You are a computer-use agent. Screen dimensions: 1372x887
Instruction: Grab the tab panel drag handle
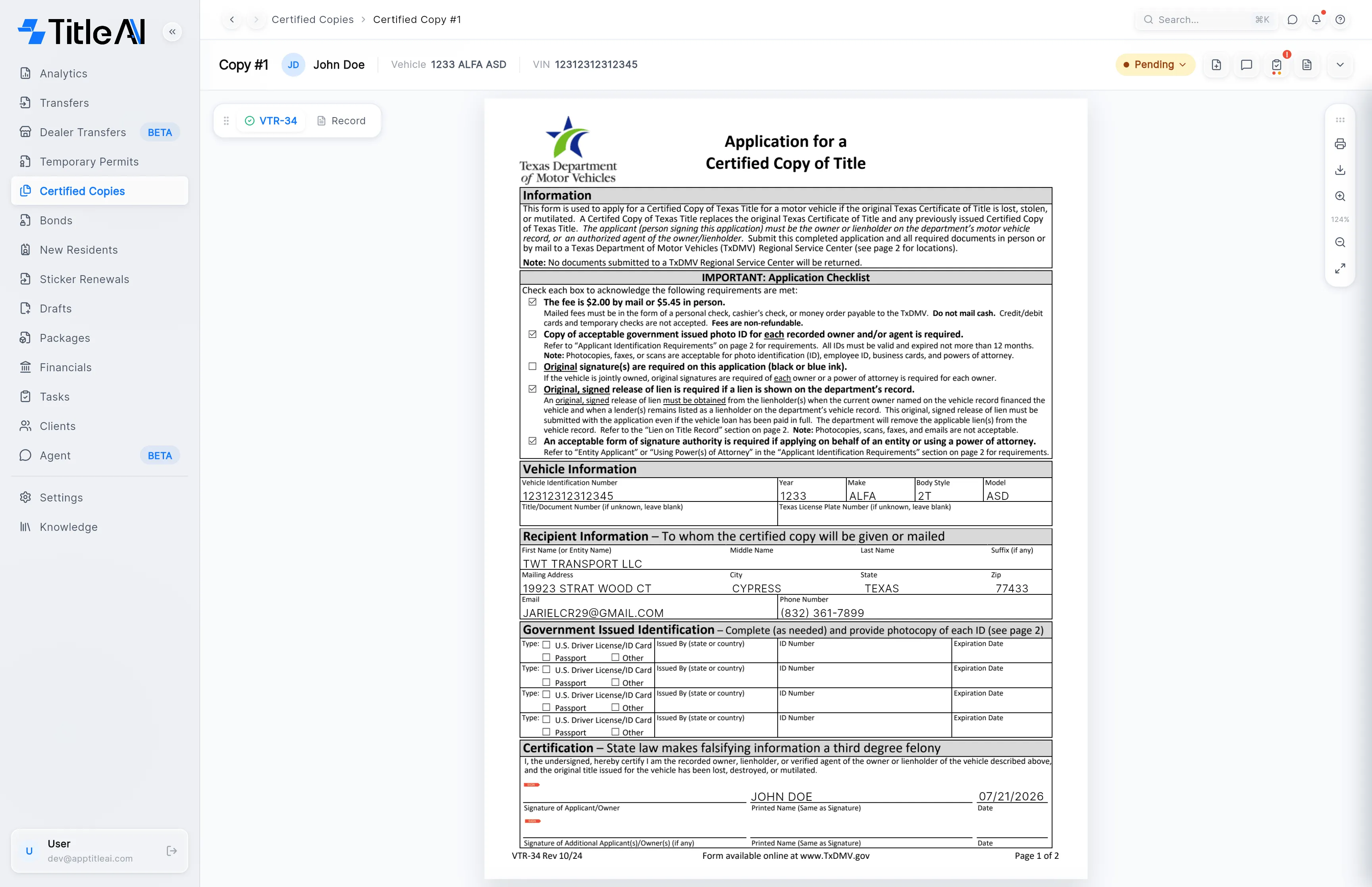coord(226,120)
